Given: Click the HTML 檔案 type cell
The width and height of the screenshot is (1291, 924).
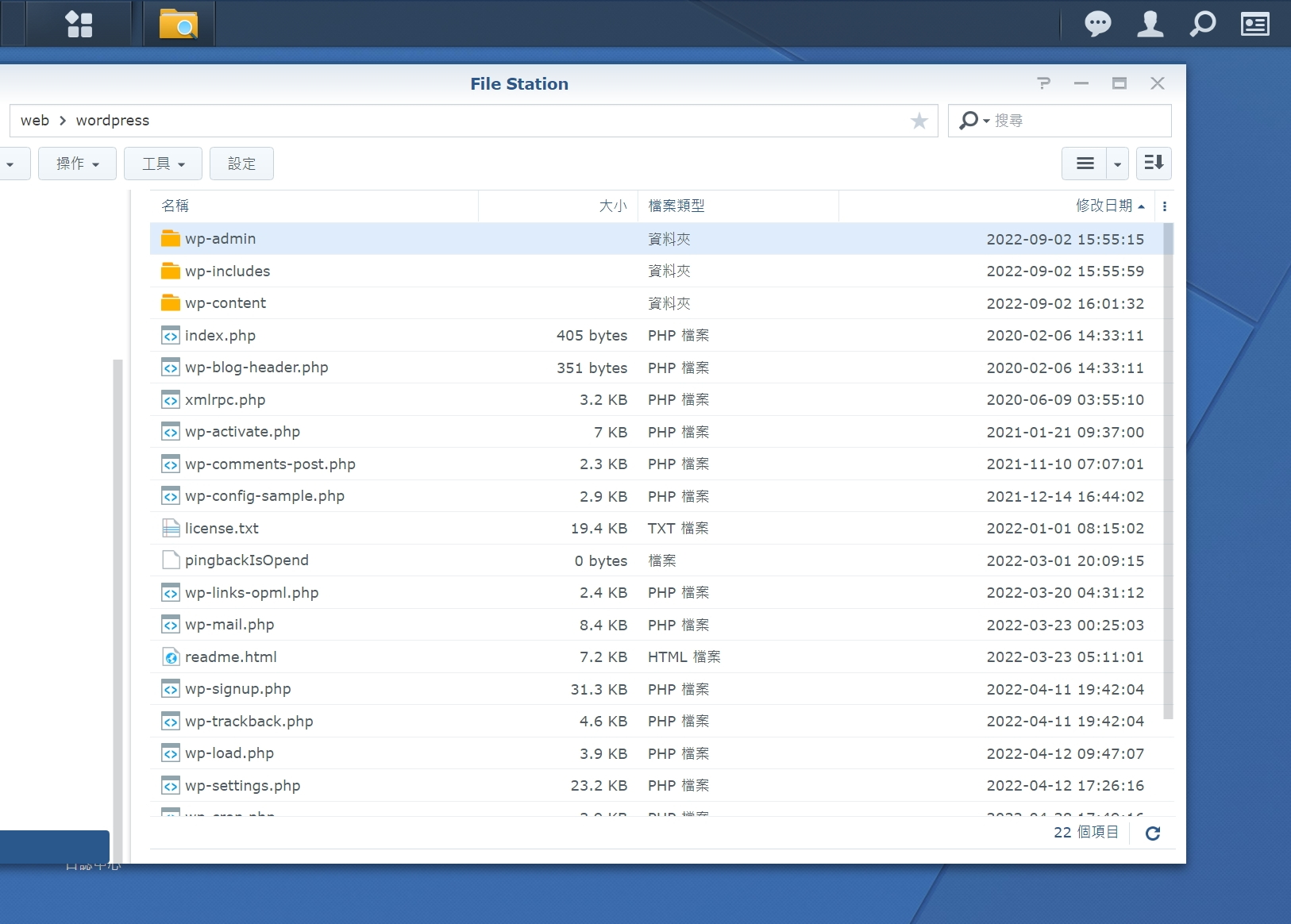Looking at the screenshot, I should coord(684,656).
